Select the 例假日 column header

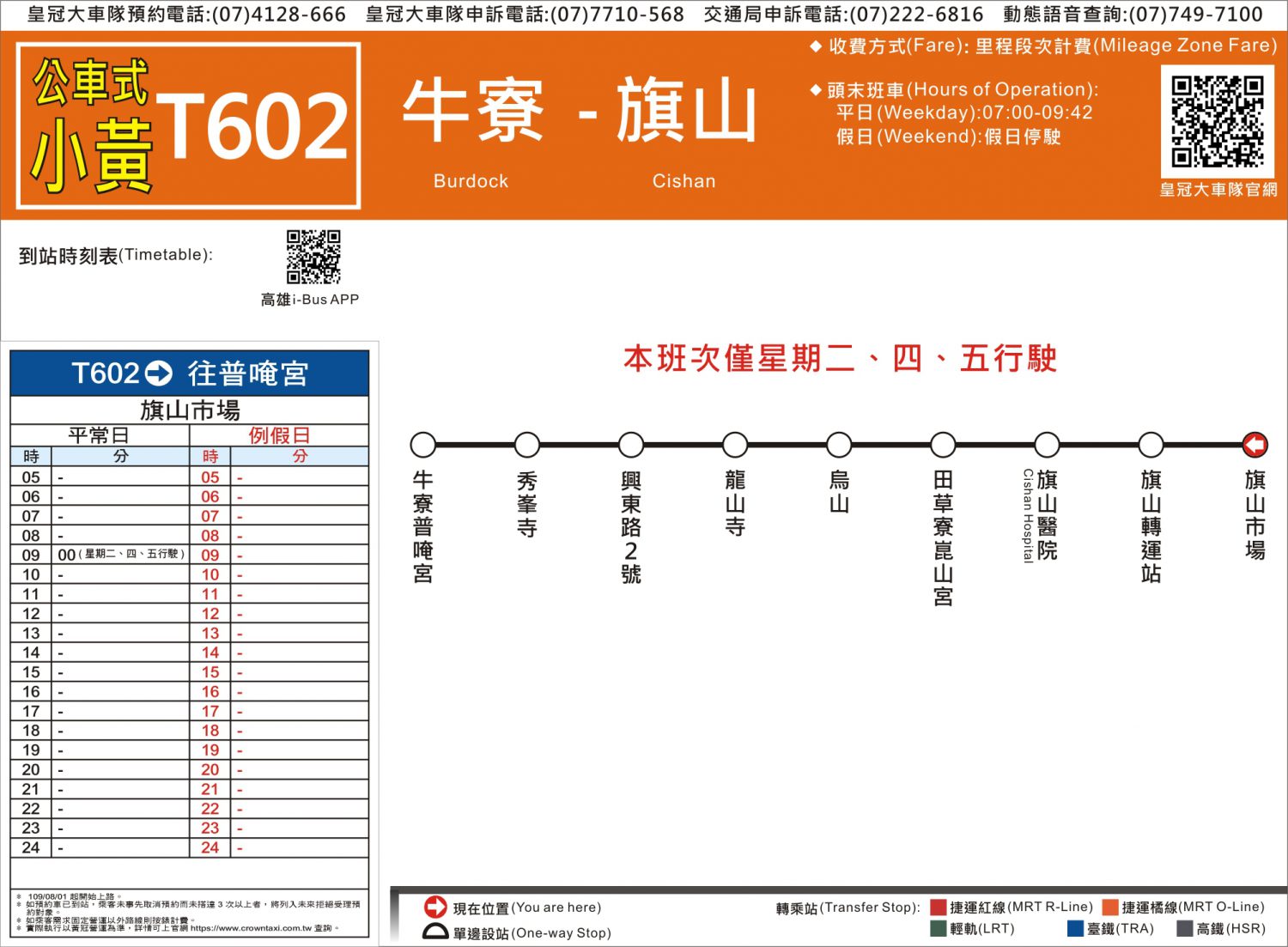(279, 435)
